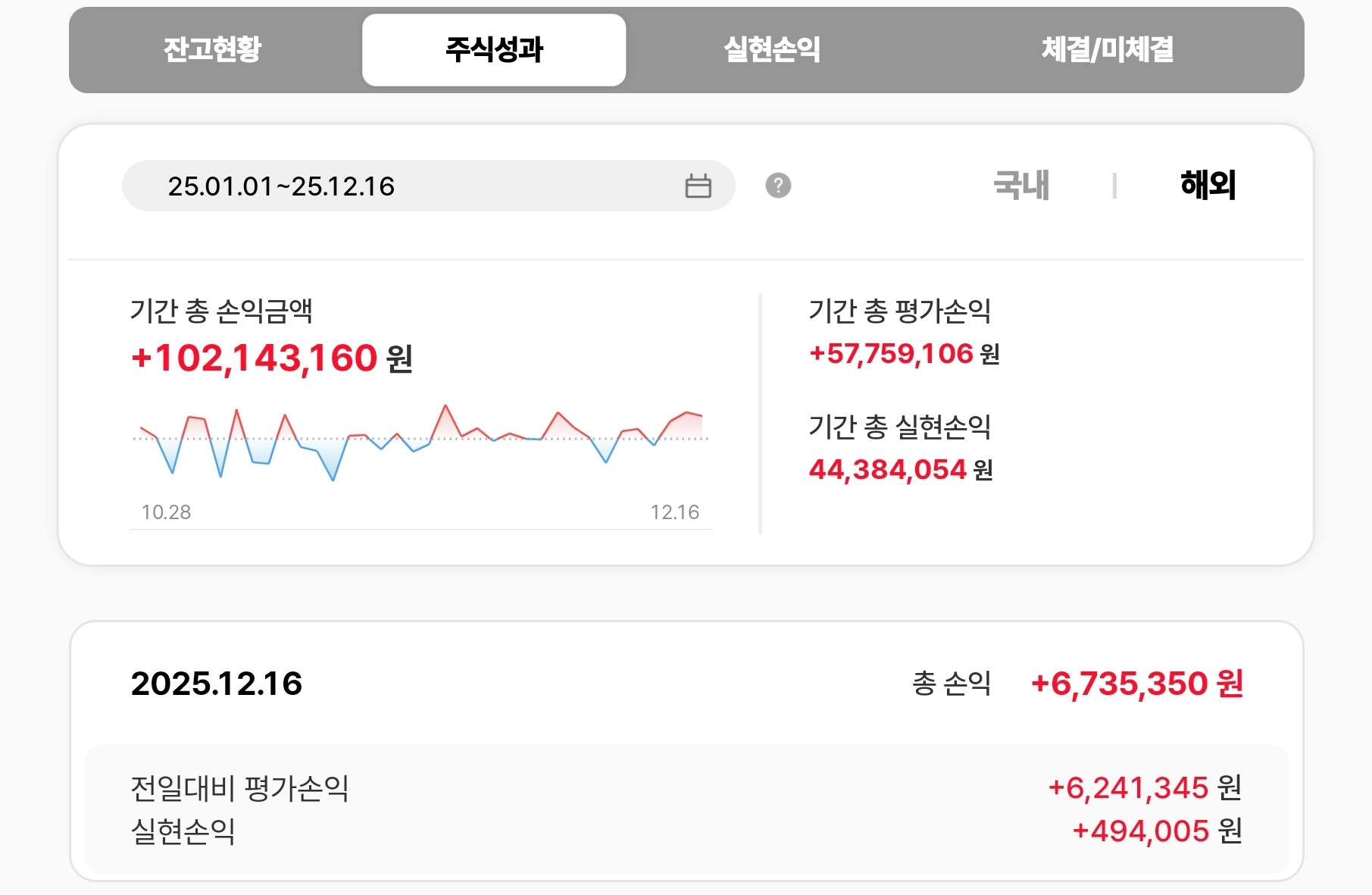Switch to the 실현손익 tab

(x=770, y=49)
